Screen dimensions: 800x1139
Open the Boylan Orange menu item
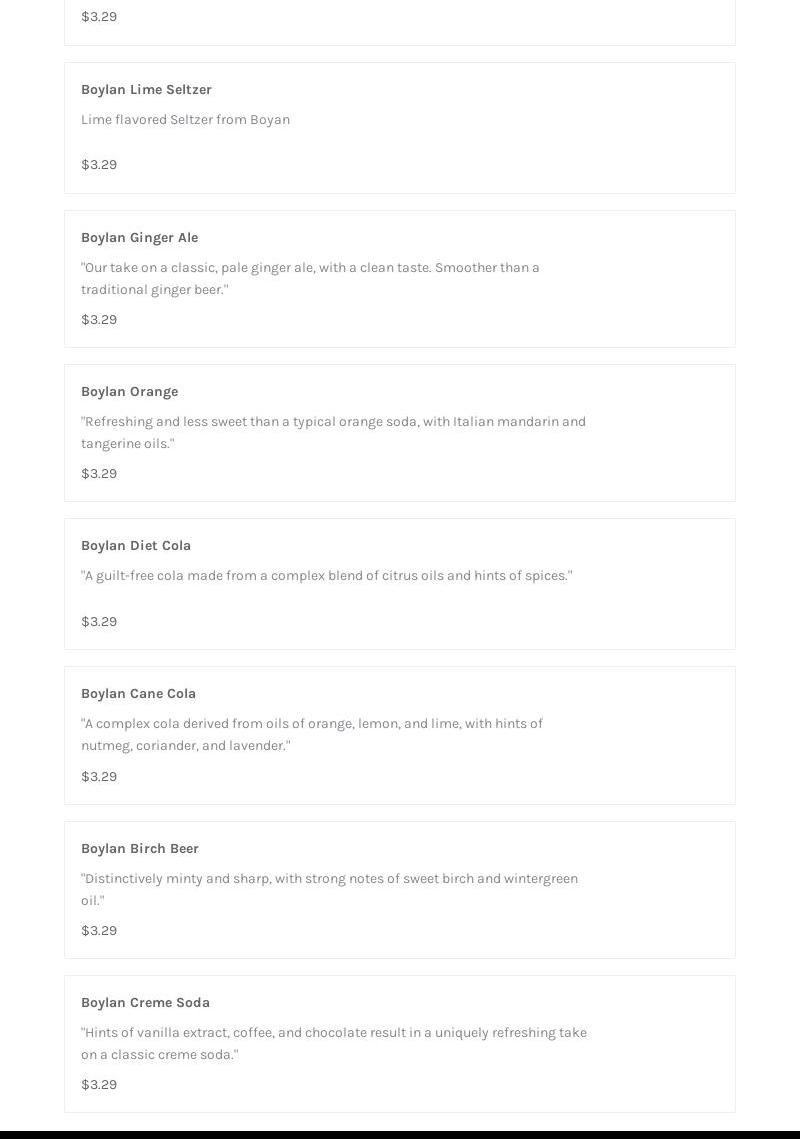click(129, 392)
